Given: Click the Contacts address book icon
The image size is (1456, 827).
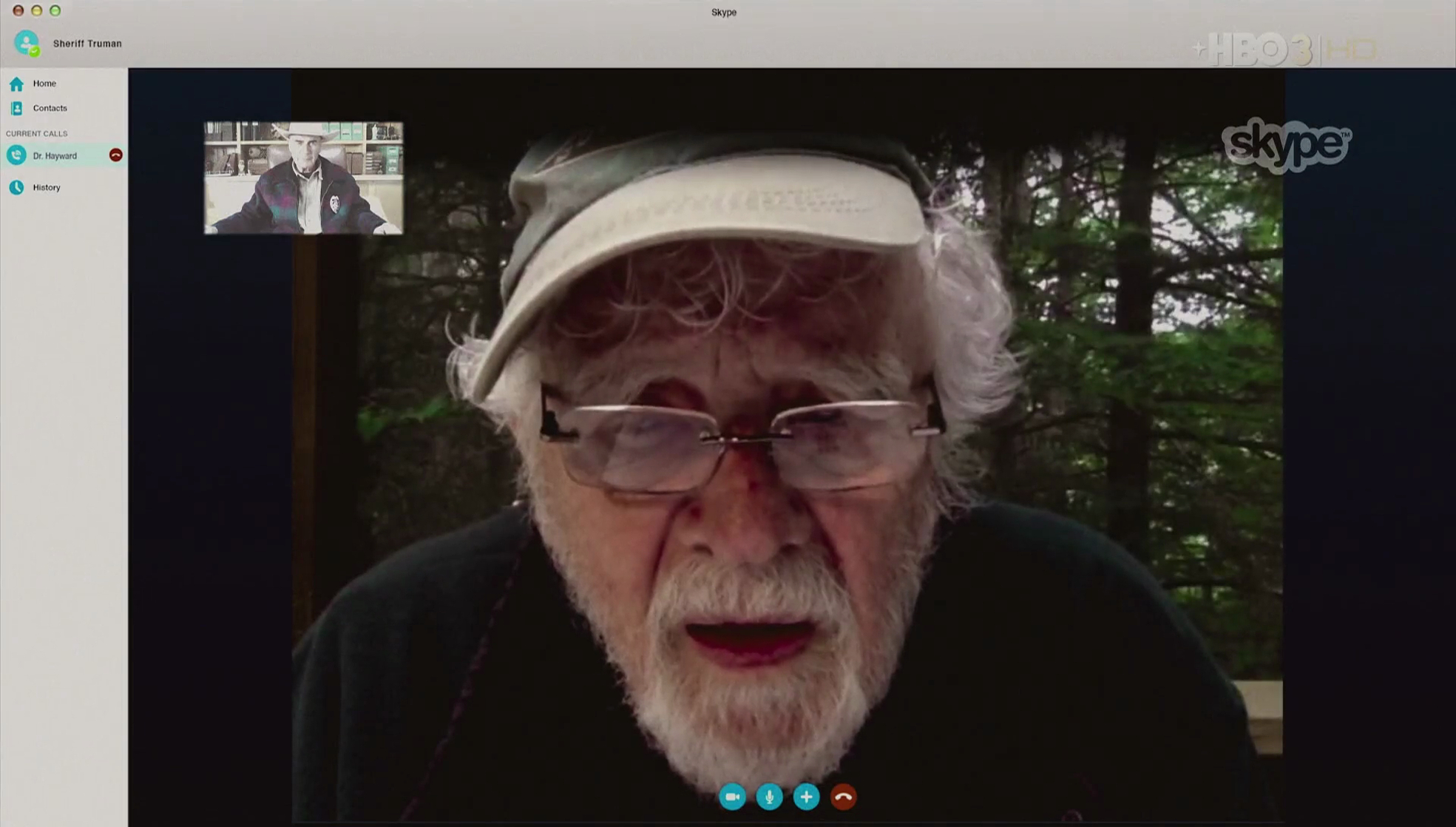Looking at the screenshot, I should point(16,108).
